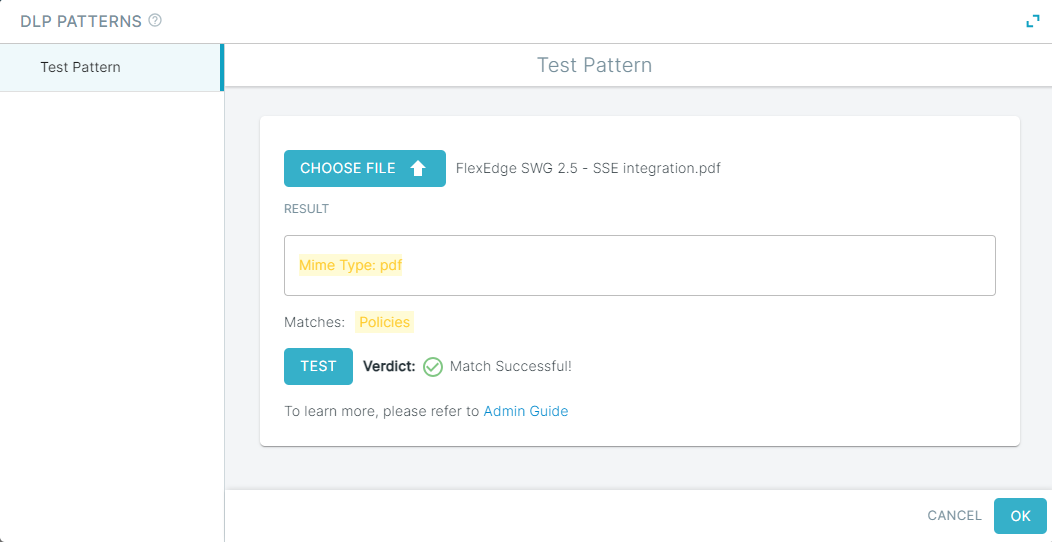Click the Policies match tag
1052x542 pixels.
click(x=384, y=322)
